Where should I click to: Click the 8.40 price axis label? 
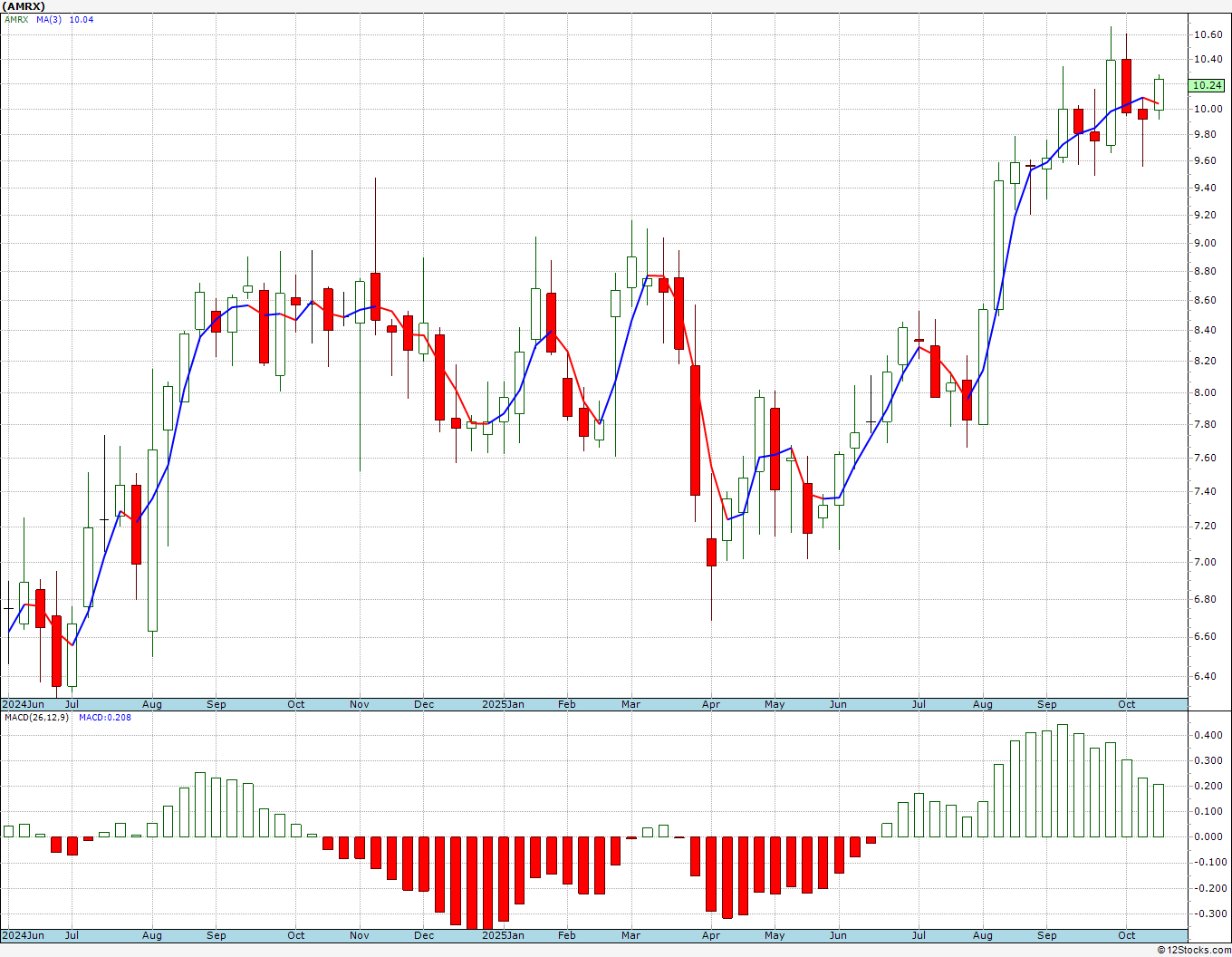1207,330
